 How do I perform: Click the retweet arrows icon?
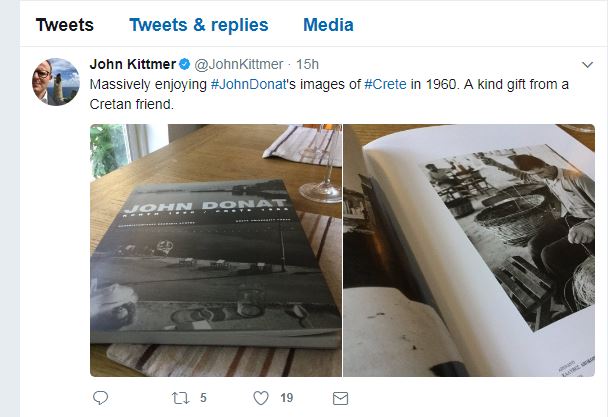pyautogui.click(x=180, y=398)
